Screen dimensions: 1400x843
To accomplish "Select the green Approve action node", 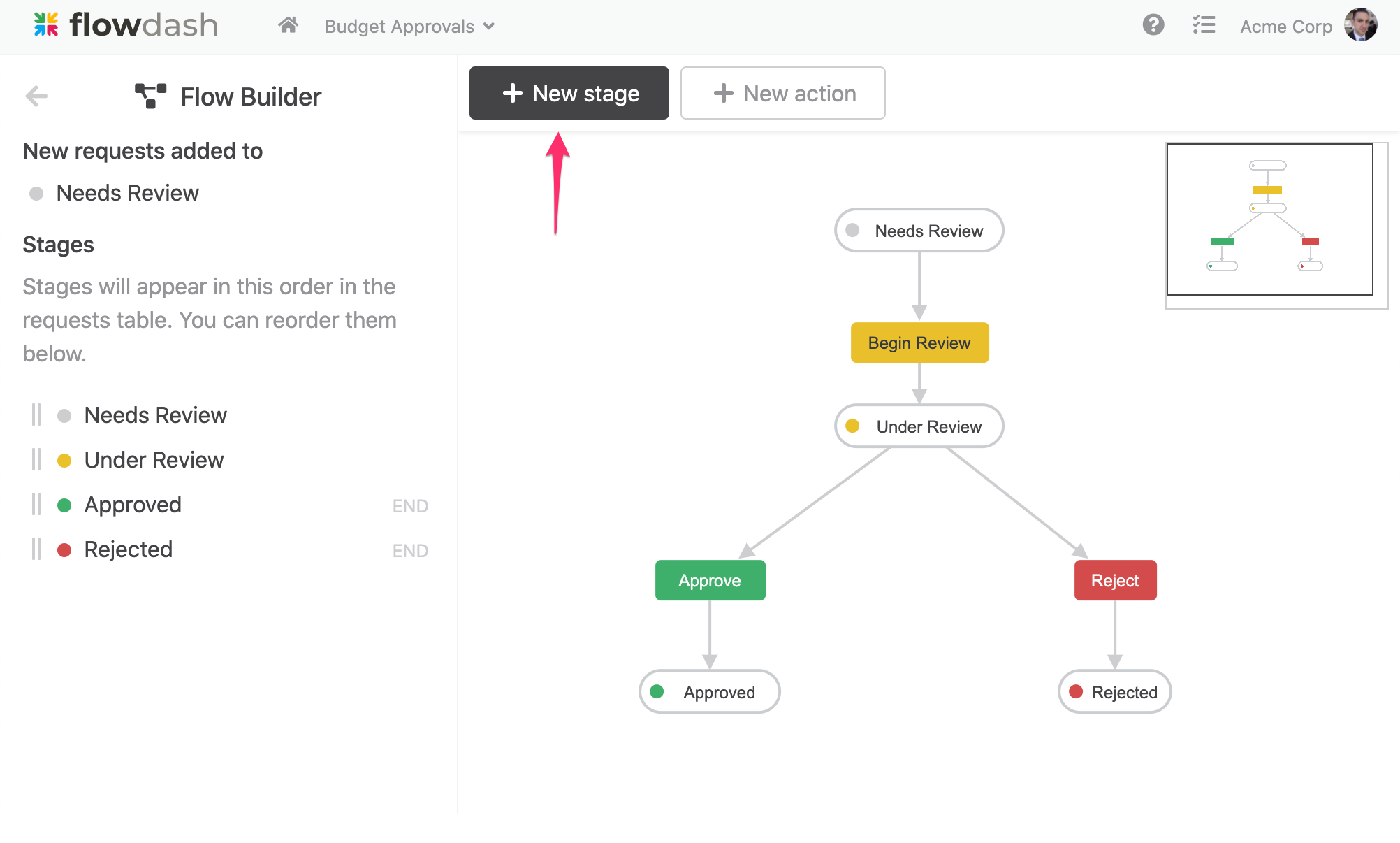I will 710,580.
